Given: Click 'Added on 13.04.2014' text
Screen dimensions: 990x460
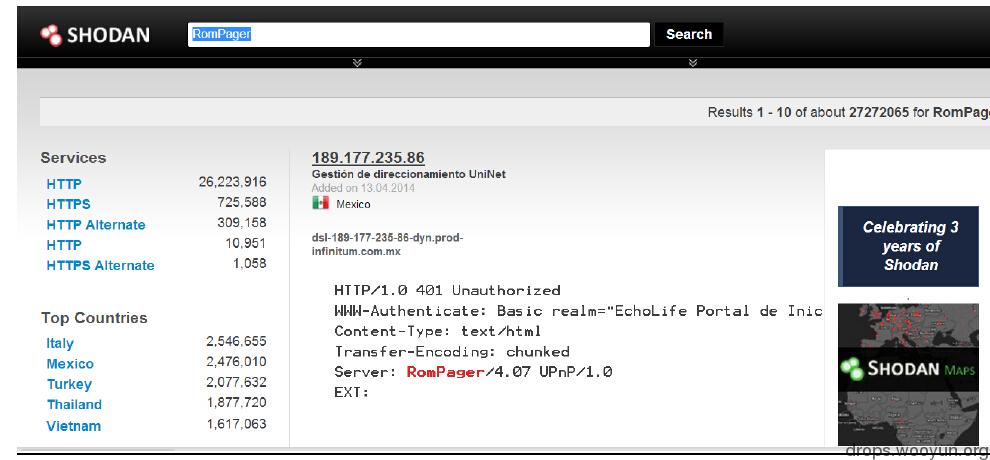Looking at the screenshot, I should tap(363, 188).
